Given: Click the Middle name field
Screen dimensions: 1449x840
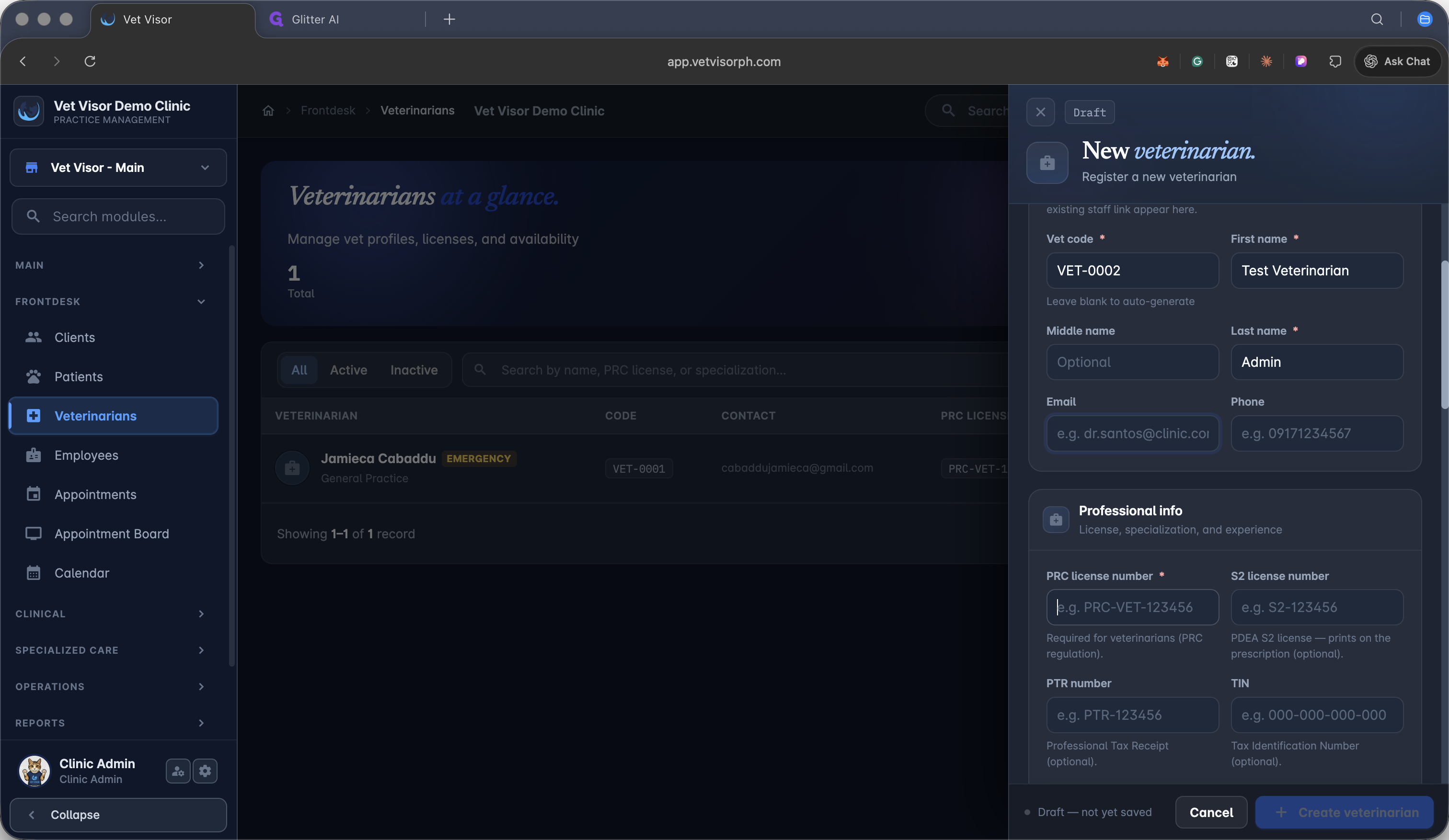Looking at the screenshot, I should coord(1132,362).
